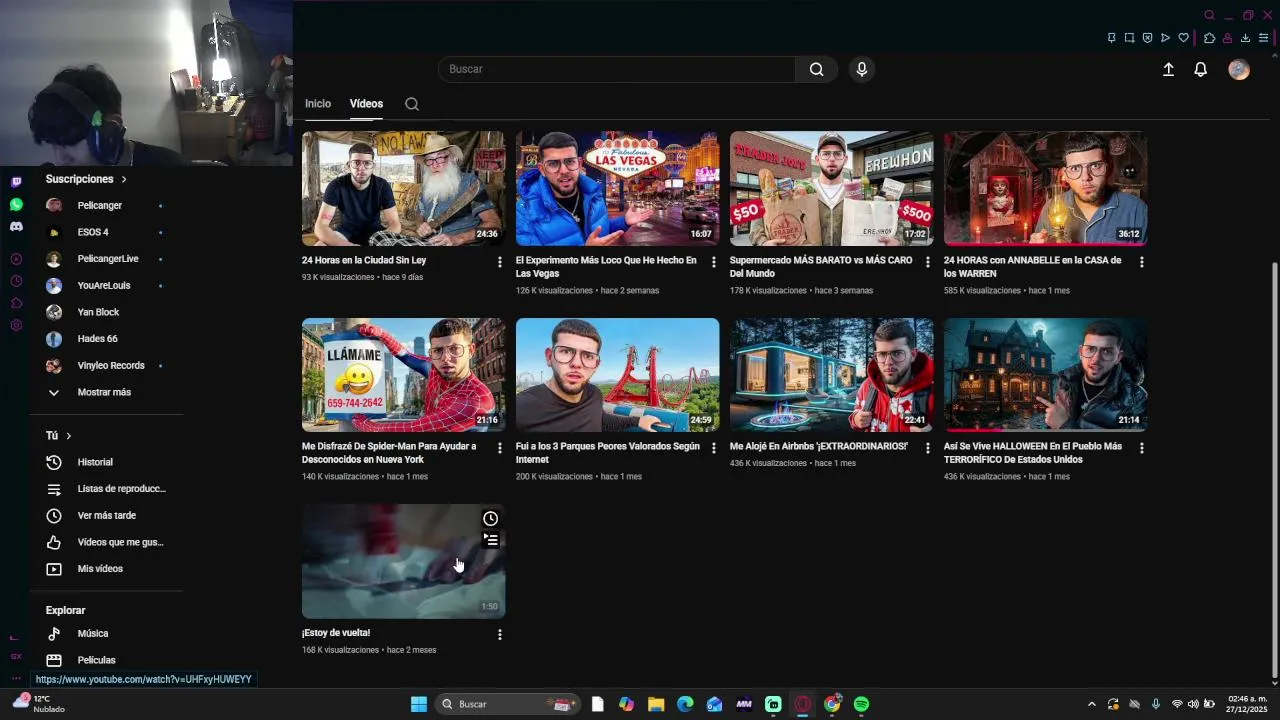
Task: Click the pin icon in browser toolbar
Action: (x=1111, y=38)
